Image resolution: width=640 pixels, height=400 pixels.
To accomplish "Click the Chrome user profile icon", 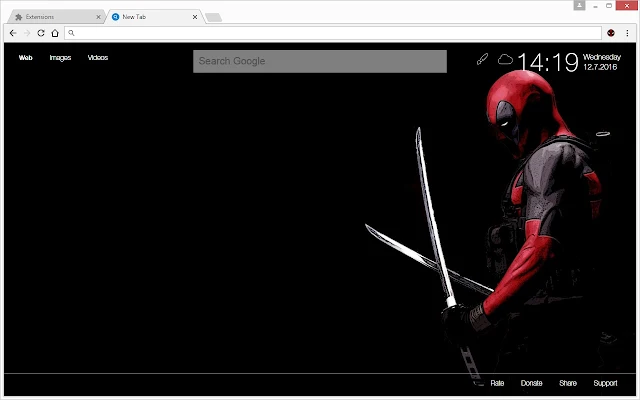I will pyautogui.click(x=579, y=5).
